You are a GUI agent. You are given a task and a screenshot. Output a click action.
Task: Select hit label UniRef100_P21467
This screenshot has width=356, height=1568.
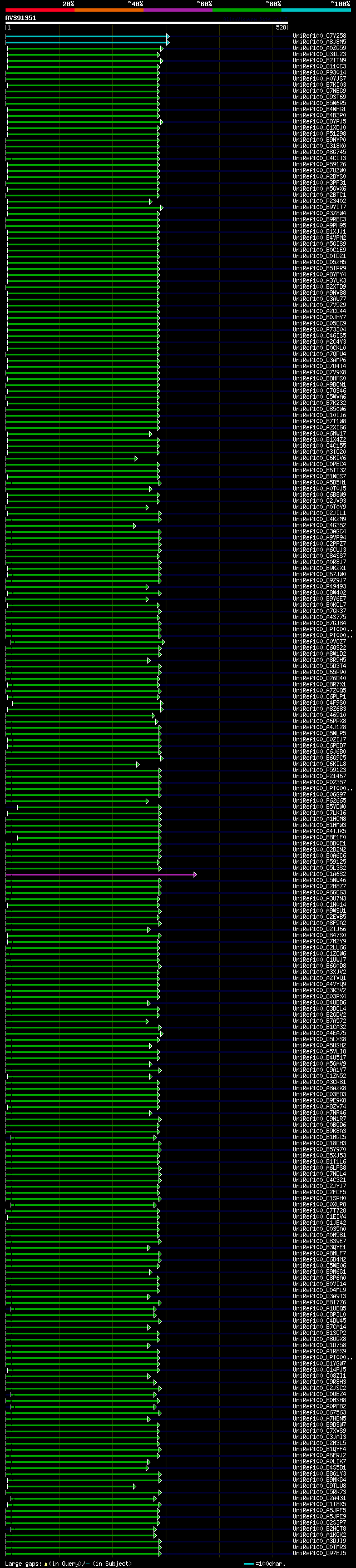(319, 776)
